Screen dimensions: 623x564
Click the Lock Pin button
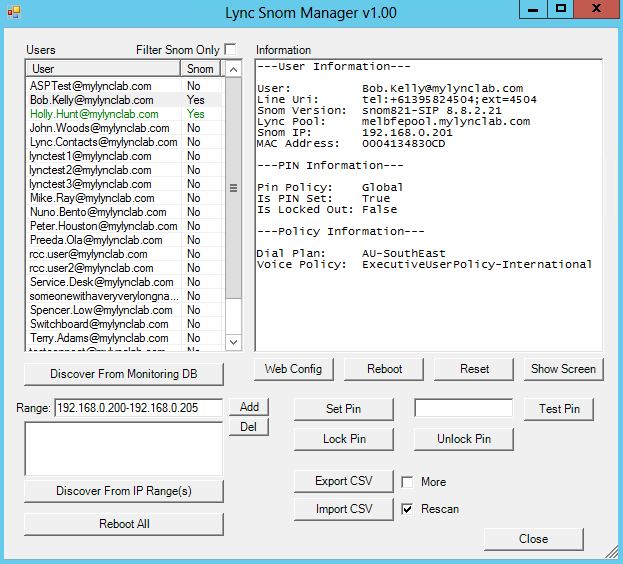pyautogui.click(x=344, y=439)
